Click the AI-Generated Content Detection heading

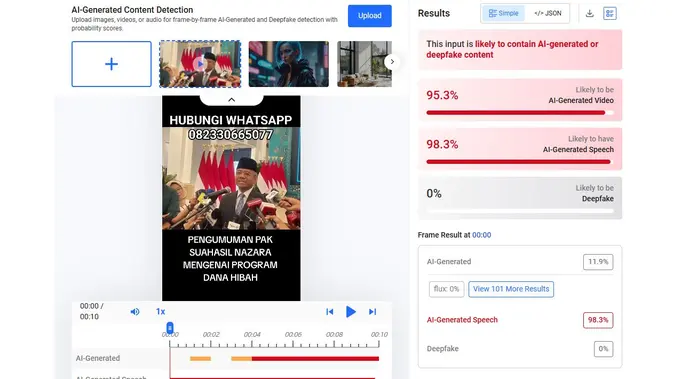(x=132, y=10)
